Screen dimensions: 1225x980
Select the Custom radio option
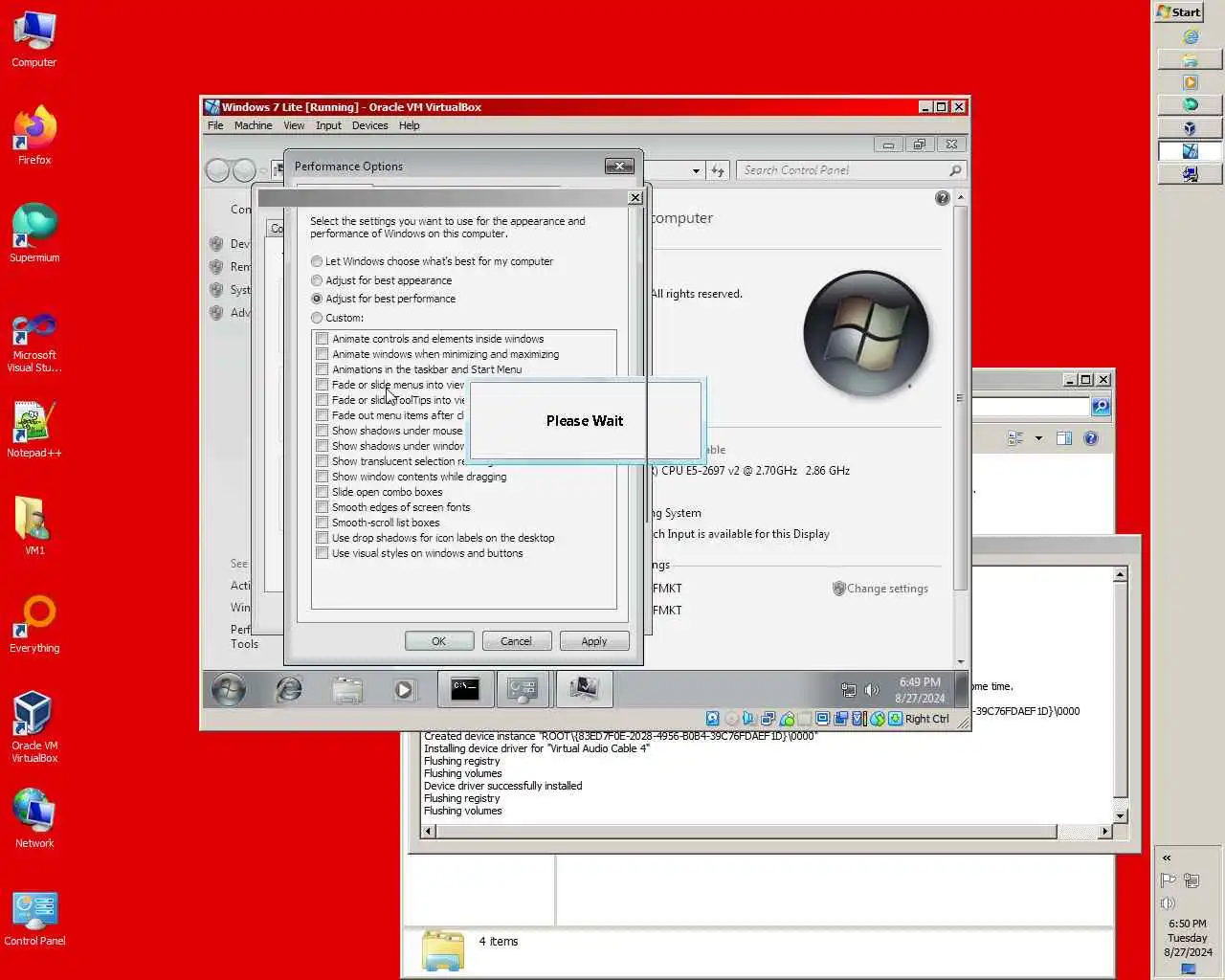click(317, 318)
